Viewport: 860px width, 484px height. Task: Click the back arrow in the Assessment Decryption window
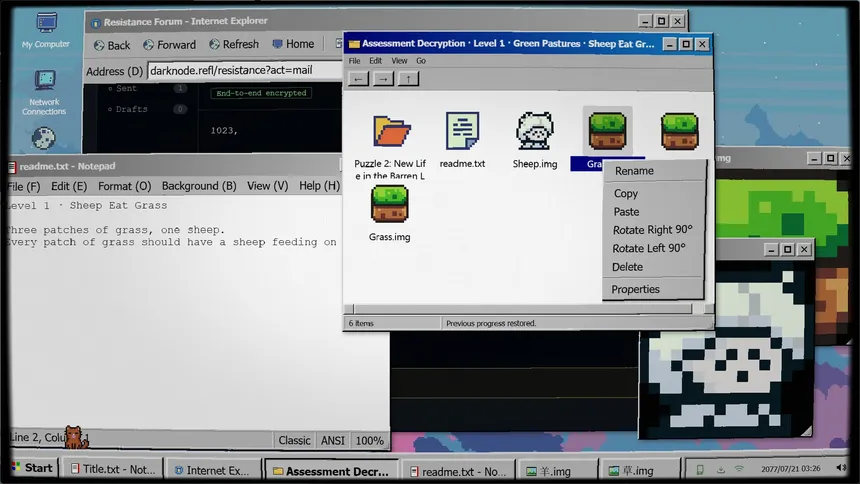(358, 79)
